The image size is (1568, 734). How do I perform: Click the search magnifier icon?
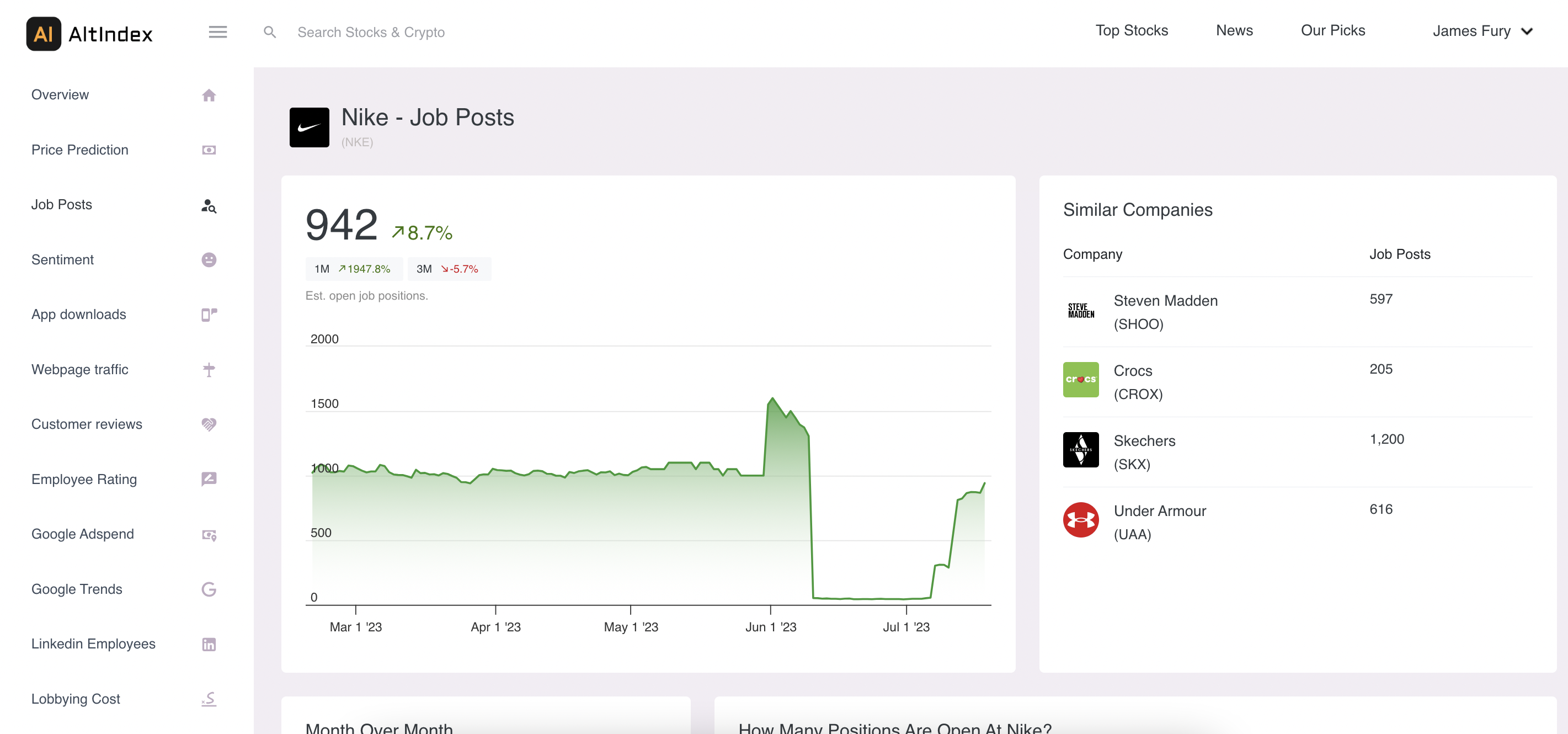click(270, 32)
